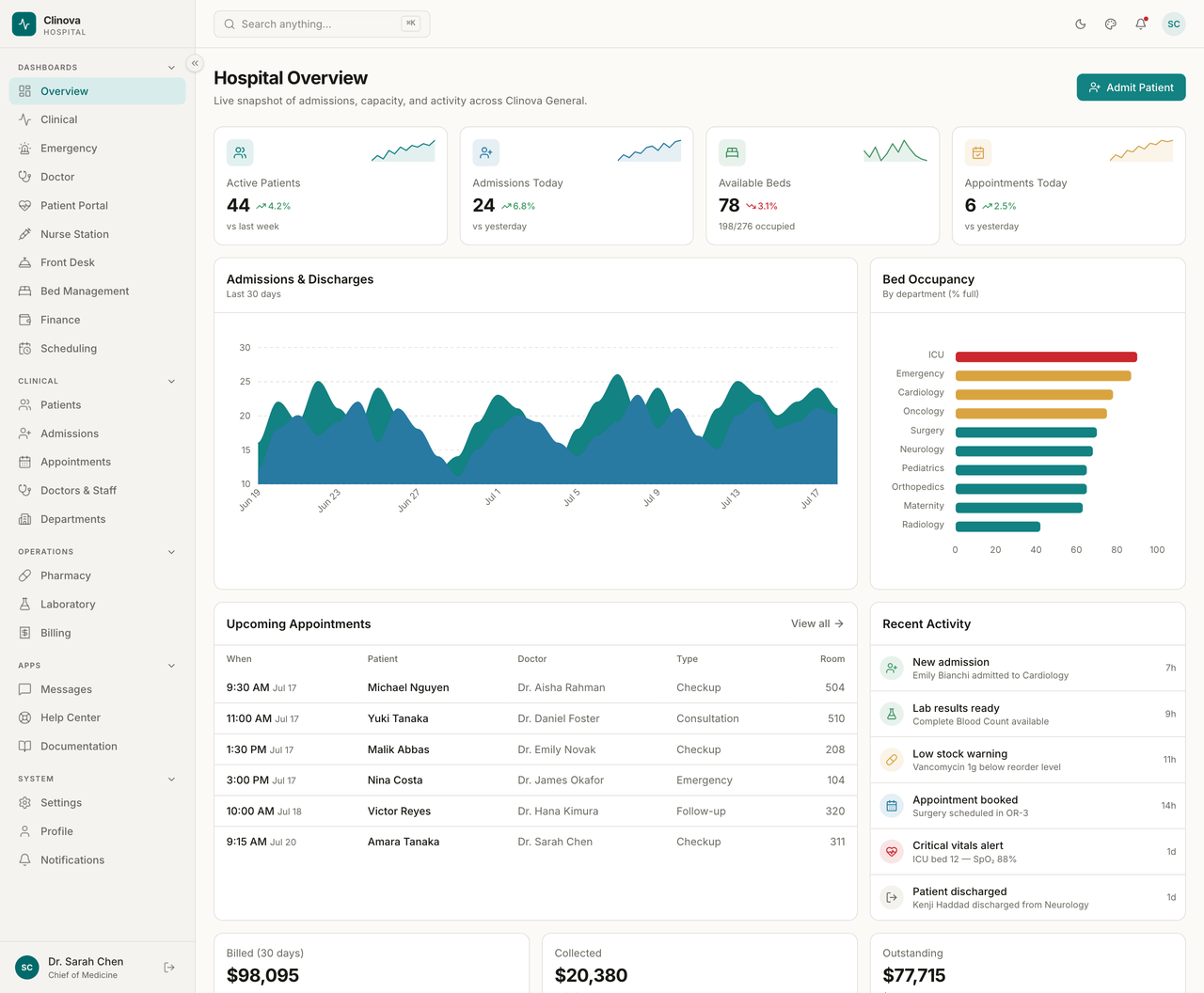The image size is (1204, 993).
Task: Collapse the Apps section chevron
Action: 171,666
